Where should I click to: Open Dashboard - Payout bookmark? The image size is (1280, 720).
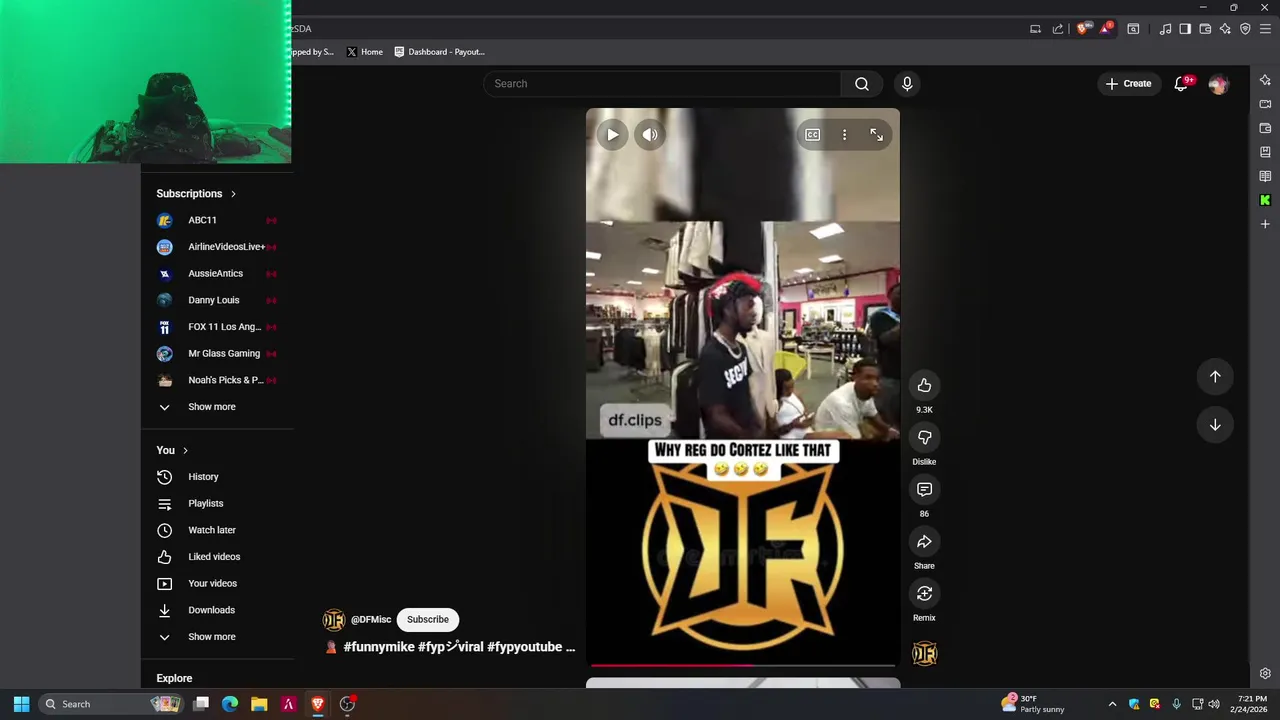click(x=439, y=52)
